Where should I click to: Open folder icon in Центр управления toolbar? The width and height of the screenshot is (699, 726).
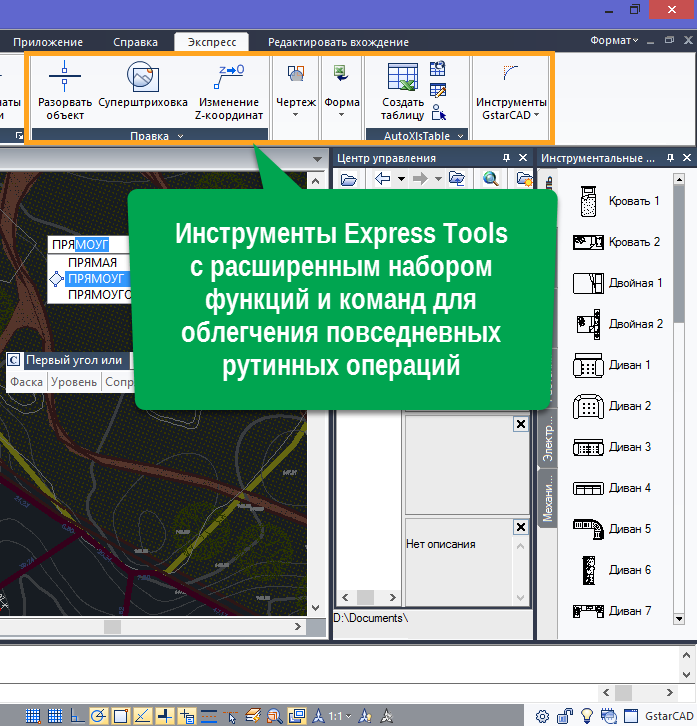point(349,179)
